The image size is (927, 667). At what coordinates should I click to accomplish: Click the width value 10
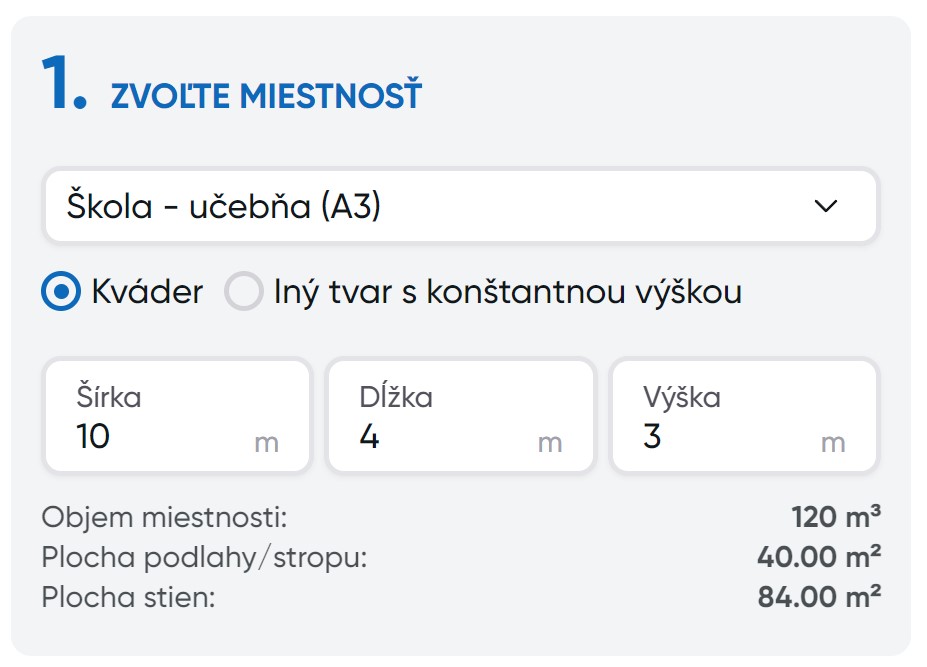(93, 437)
